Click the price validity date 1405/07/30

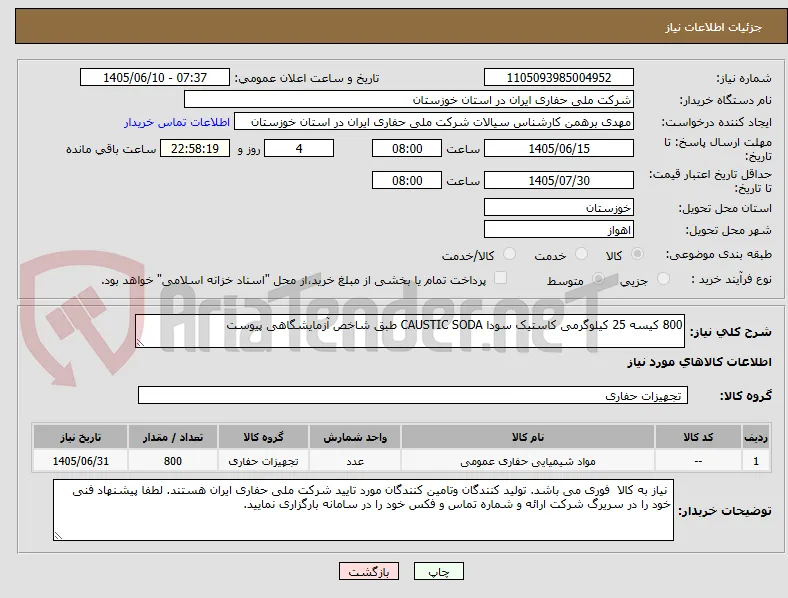click(559, 180)
